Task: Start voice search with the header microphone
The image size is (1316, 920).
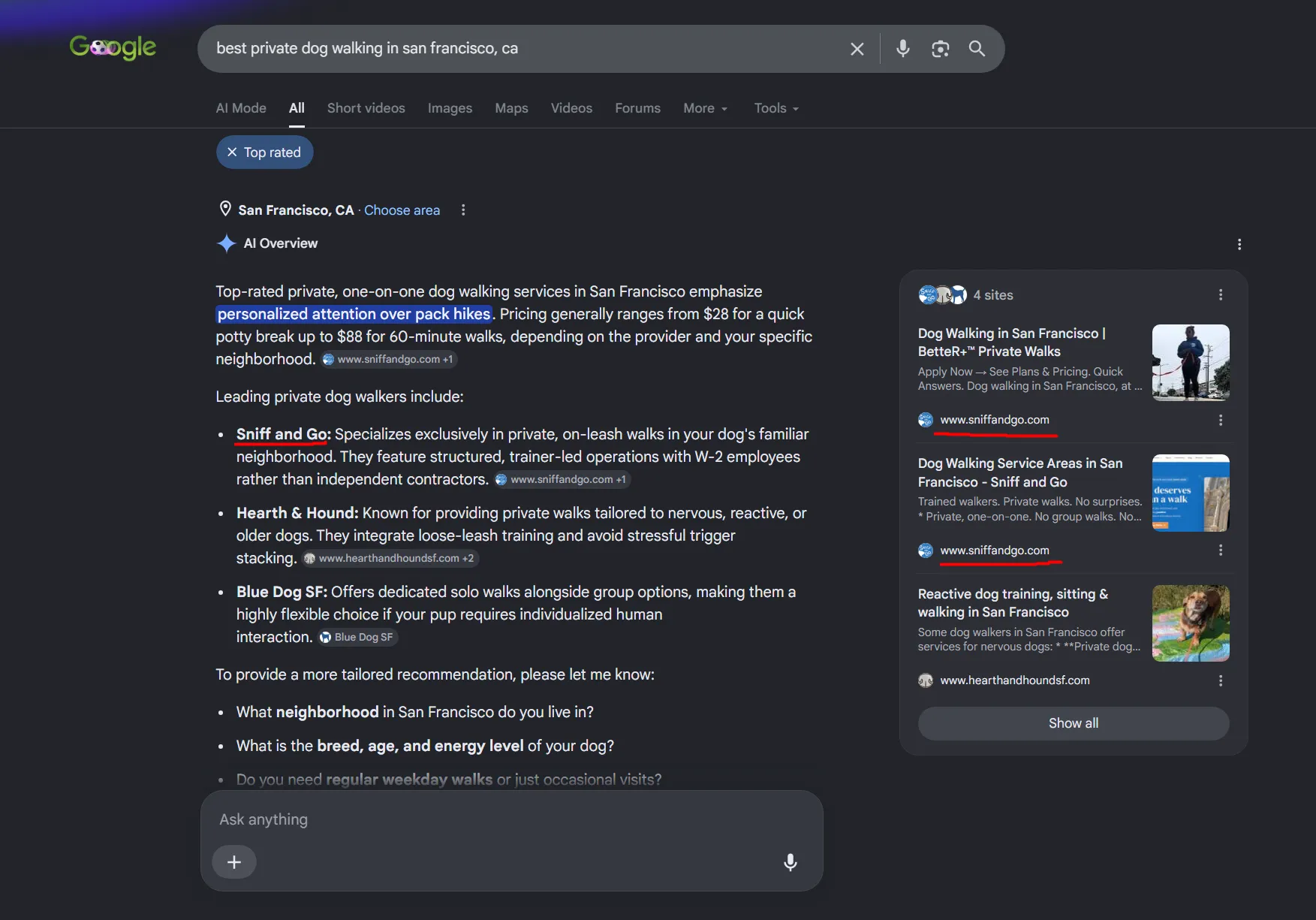Action: point(903,49)
